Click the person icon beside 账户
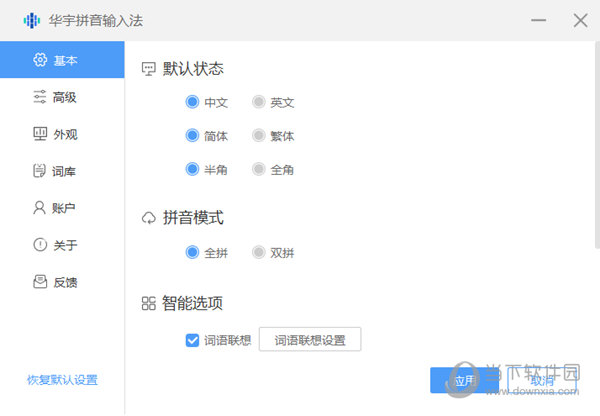 pos(39,208)
